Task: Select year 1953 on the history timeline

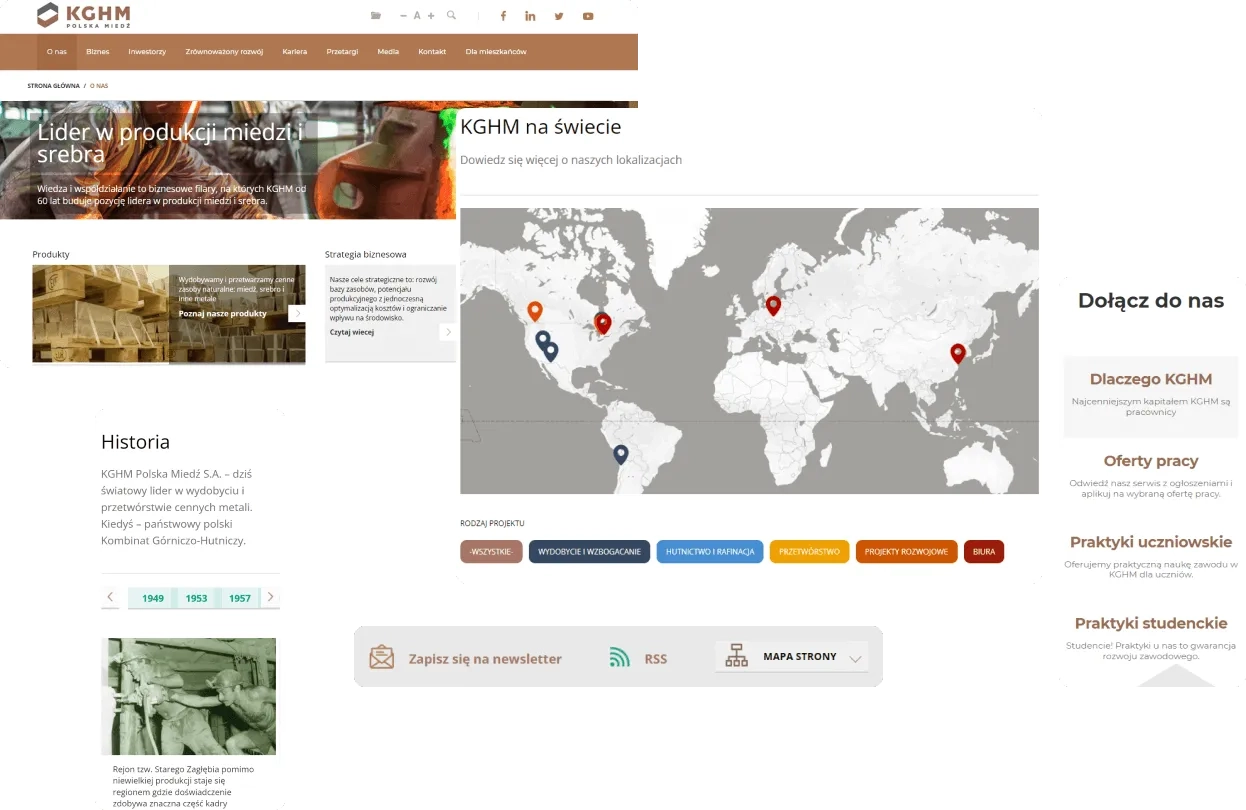Action: [196, 598]
